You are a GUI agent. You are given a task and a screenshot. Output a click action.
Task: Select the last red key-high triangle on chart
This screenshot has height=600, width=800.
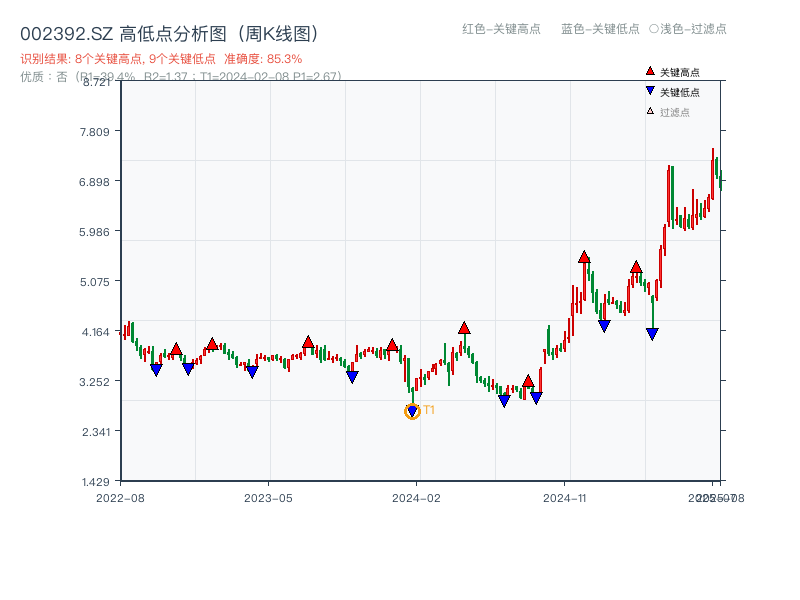coord(636,267)
